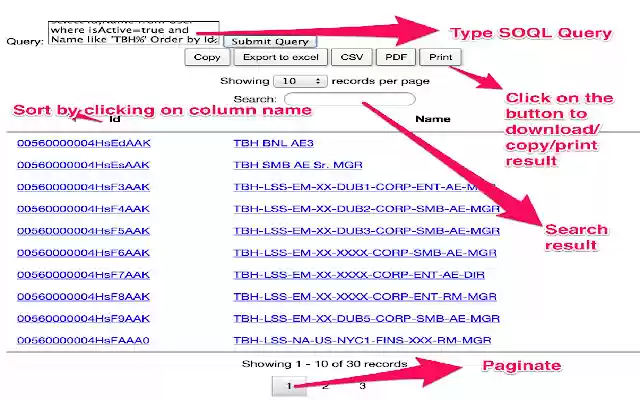This screenshot has height=400, width=640.
Task: Open record 00560000004HsF9AAK link
Action: (x=83, y=319)
